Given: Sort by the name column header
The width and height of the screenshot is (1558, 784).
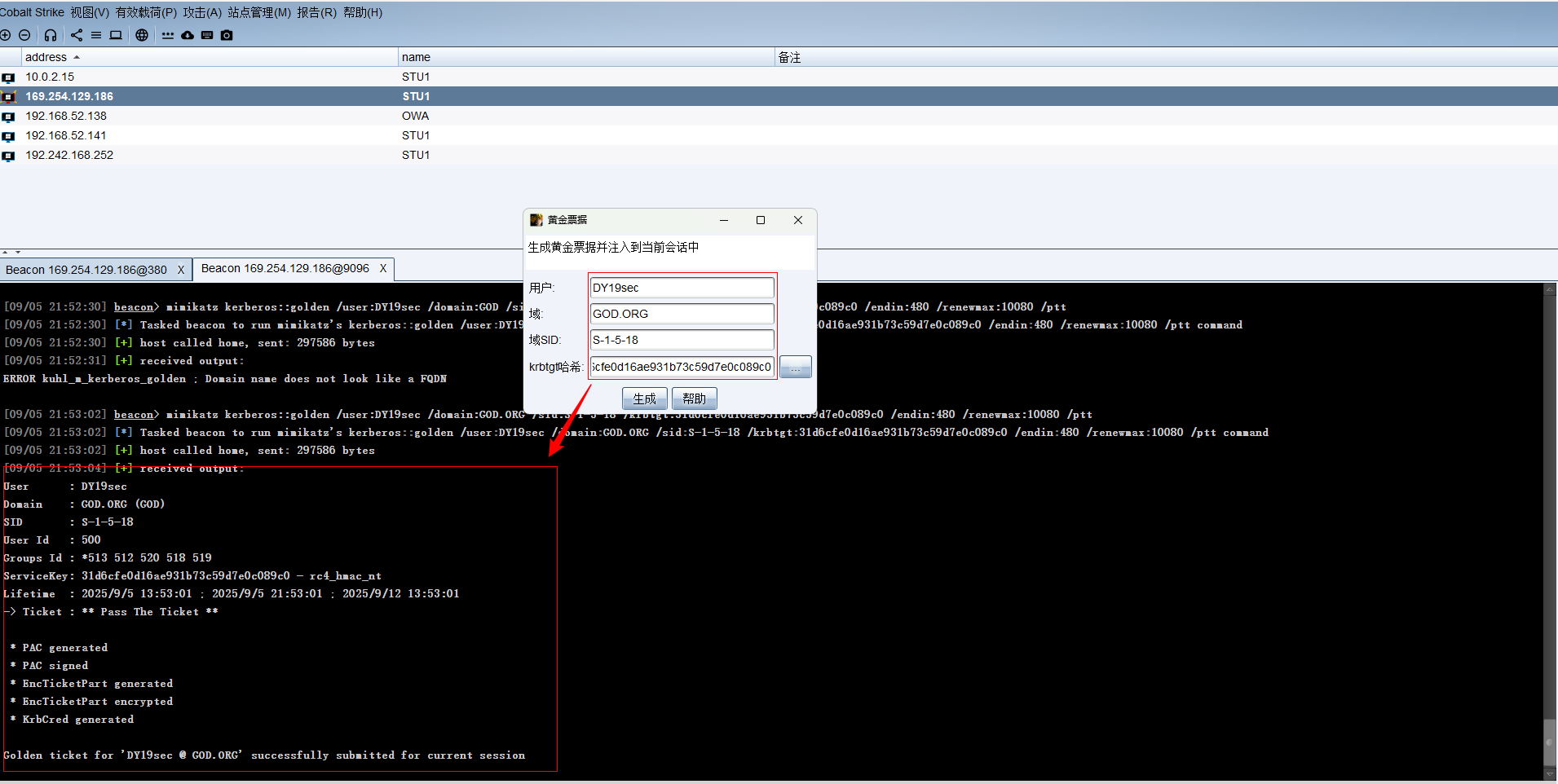Looking at the screenshot, I should [x=585, y=57].
